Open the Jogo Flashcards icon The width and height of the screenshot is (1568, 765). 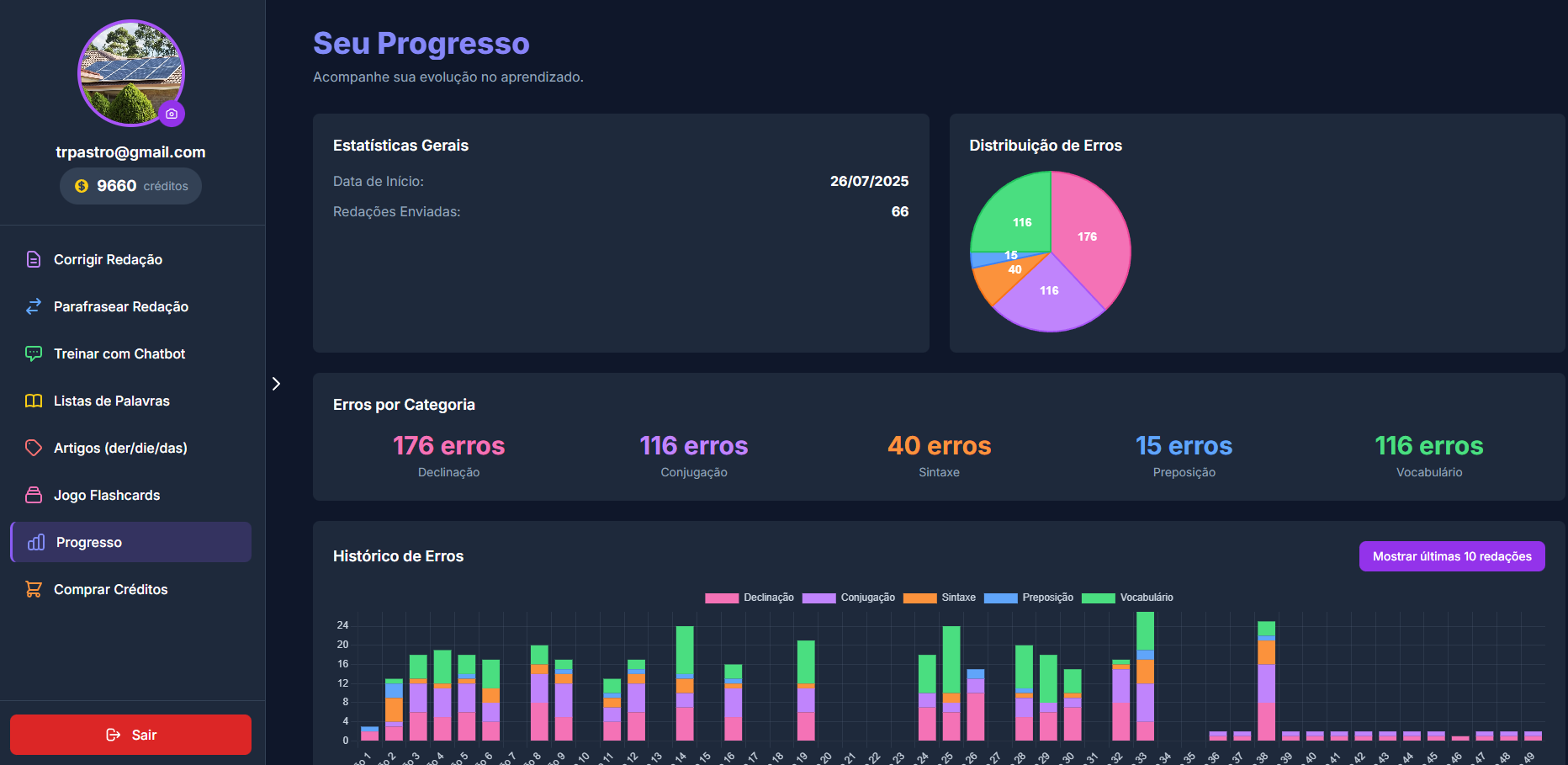click(33, 495)
